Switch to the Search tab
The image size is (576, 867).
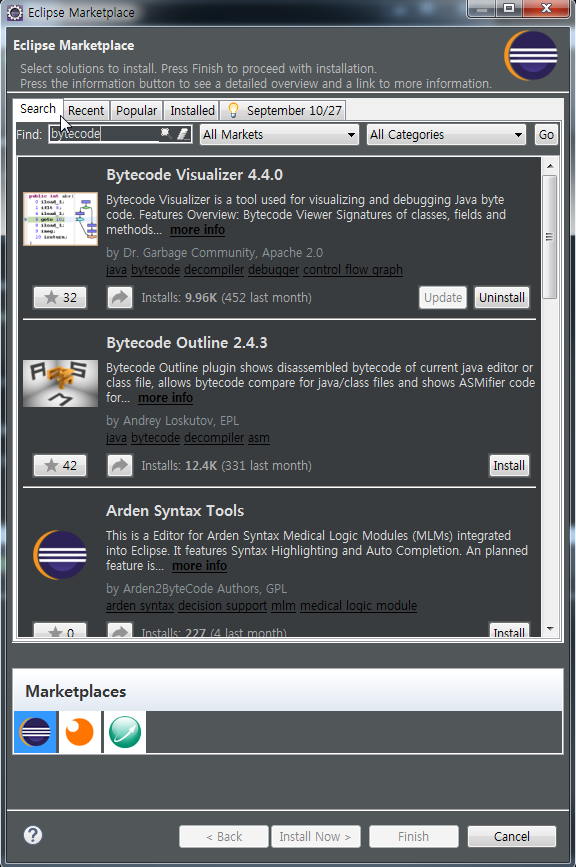tap(38, 109)
